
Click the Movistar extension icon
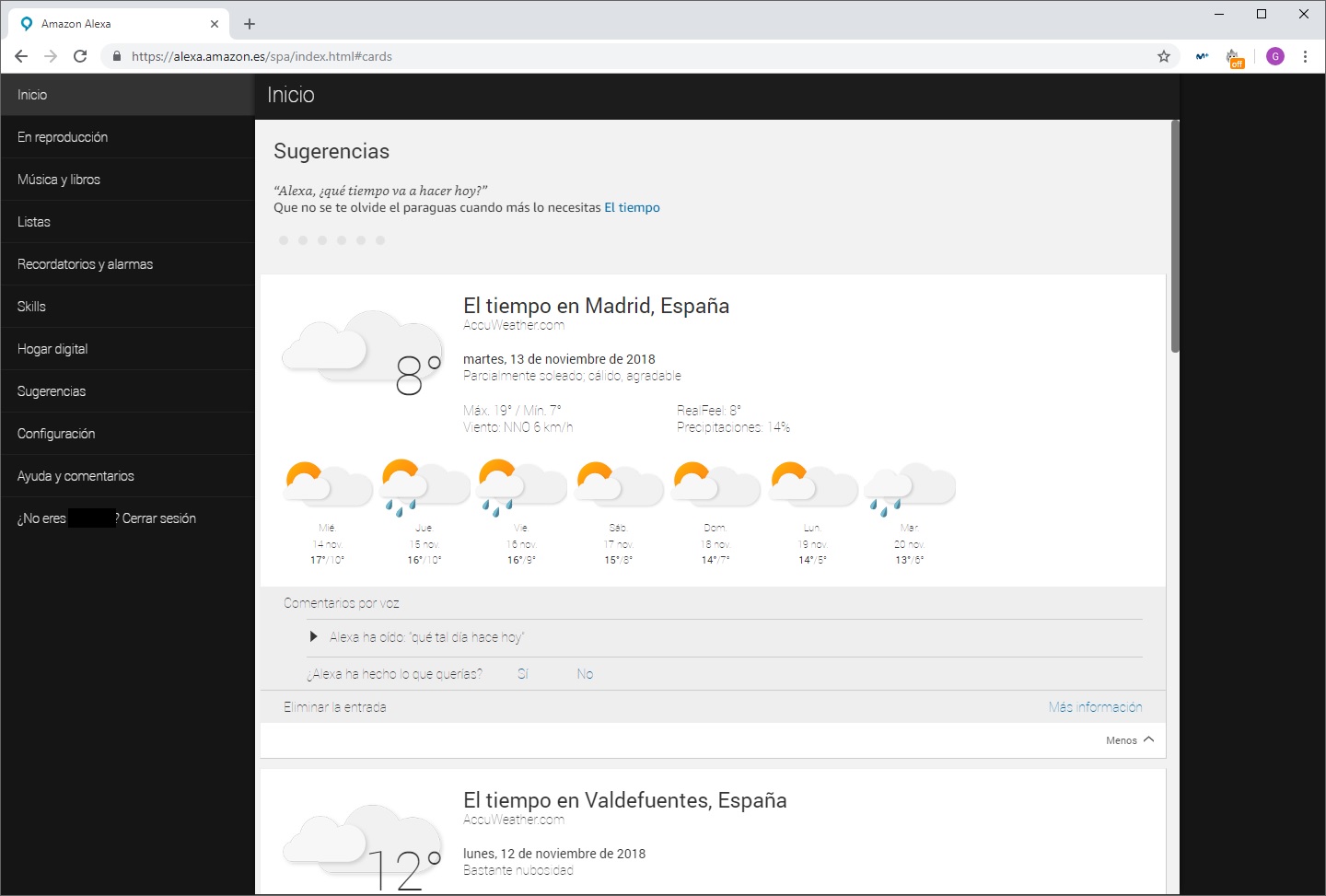1202,56
